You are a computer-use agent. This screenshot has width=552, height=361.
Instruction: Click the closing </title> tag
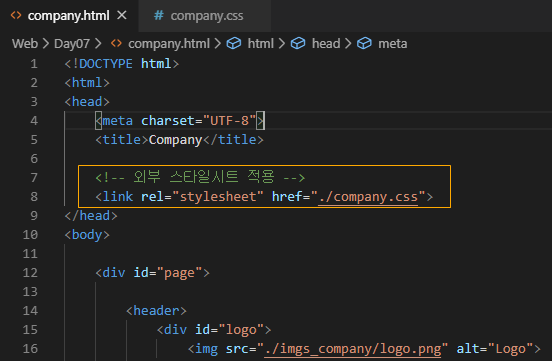click(233, 140)
